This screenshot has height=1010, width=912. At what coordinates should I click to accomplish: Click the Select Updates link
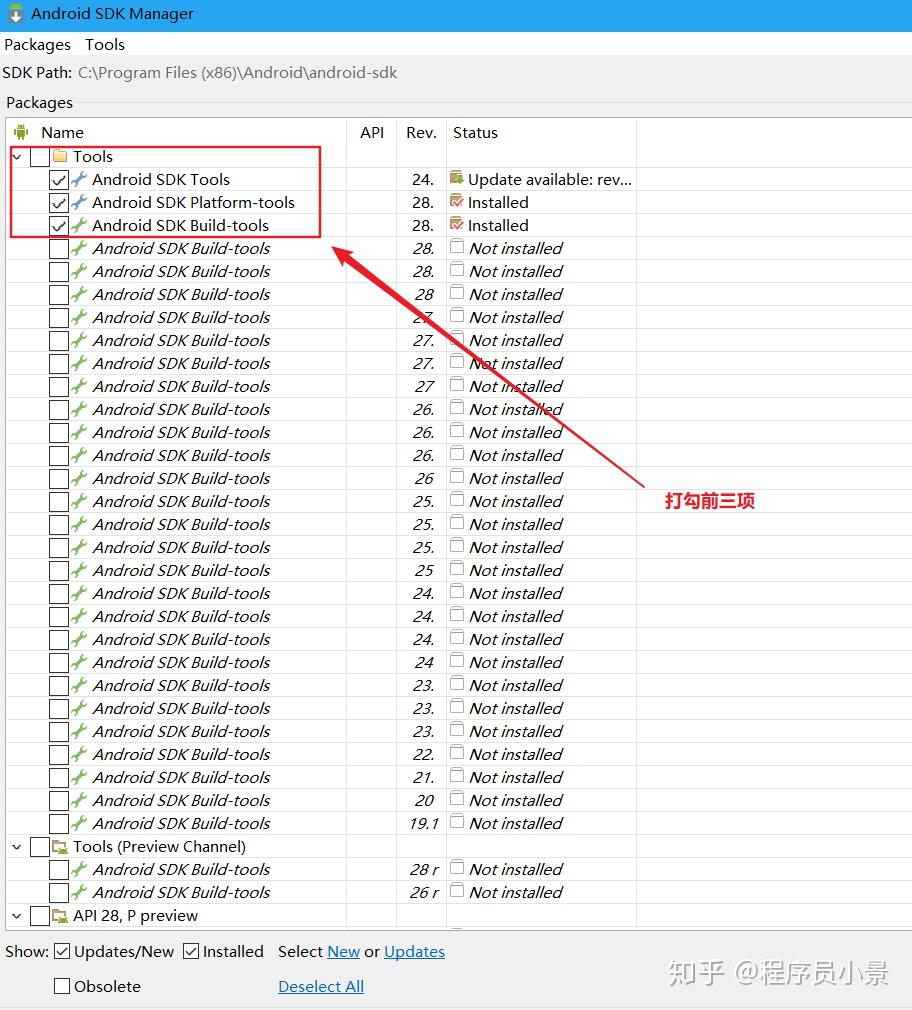click(x=414, y=951)
